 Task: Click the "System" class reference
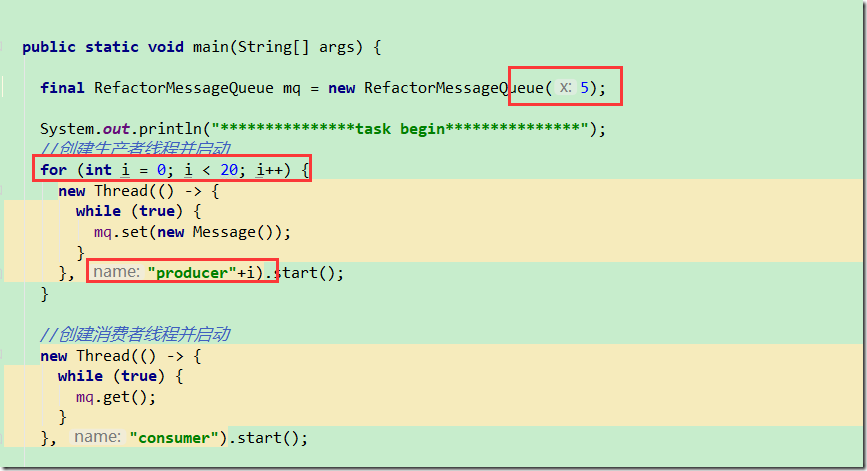pyautogui.click(x=67, y=129)
